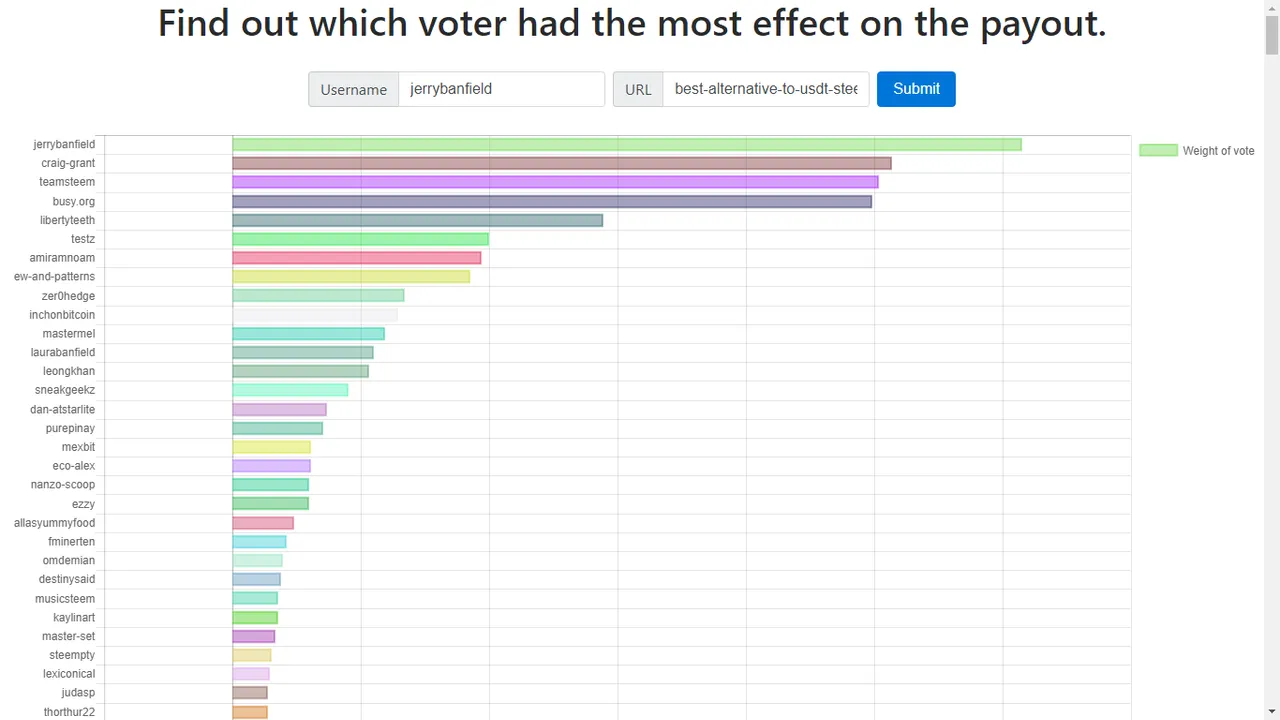Select the URL input field

(766, 89)
